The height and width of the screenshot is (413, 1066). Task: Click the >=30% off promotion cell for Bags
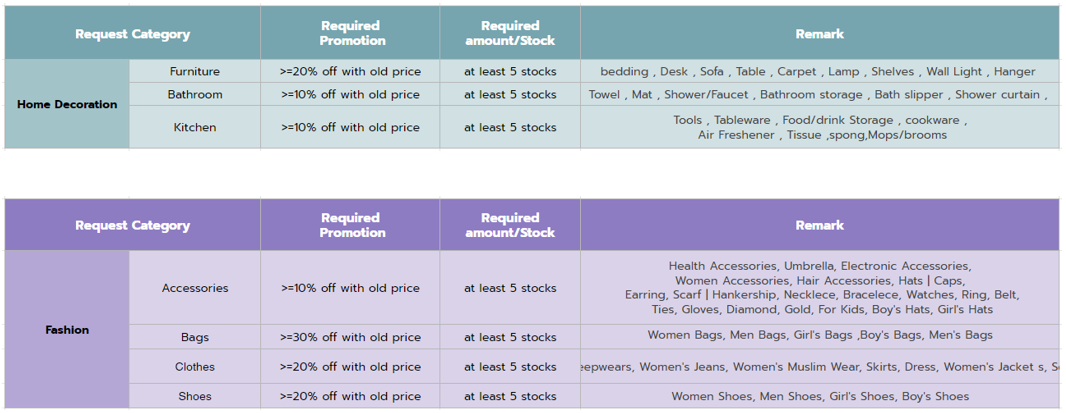[350, 337]
